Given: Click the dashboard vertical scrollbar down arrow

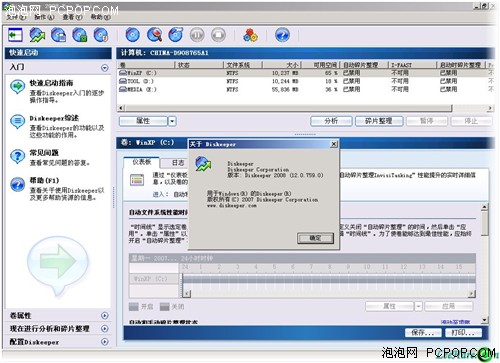Looking at the screenshot, I should pyautogui.click(x=485, y=320).
